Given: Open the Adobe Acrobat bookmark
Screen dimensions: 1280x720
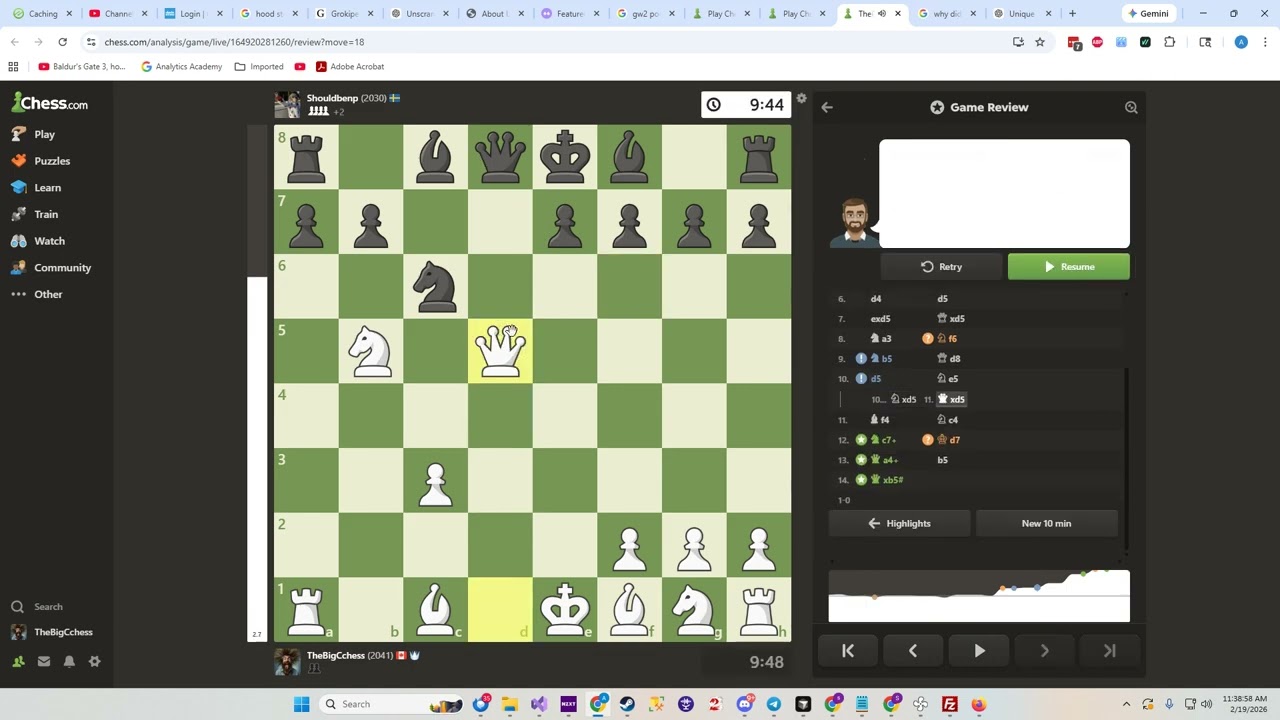Looking at the screenshot, I should point(350,67).
